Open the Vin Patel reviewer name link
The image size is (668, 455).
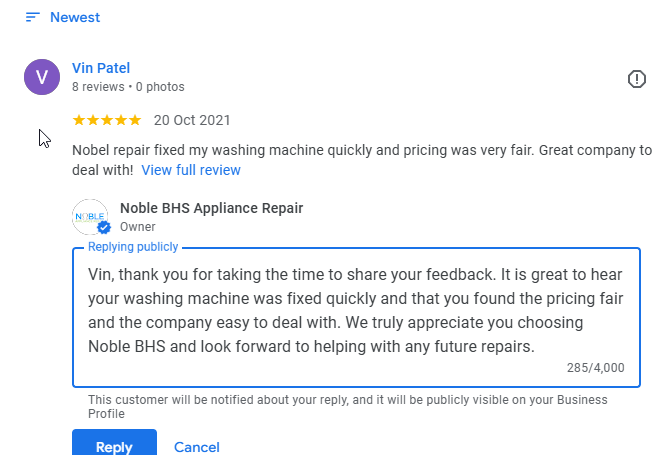101,68
